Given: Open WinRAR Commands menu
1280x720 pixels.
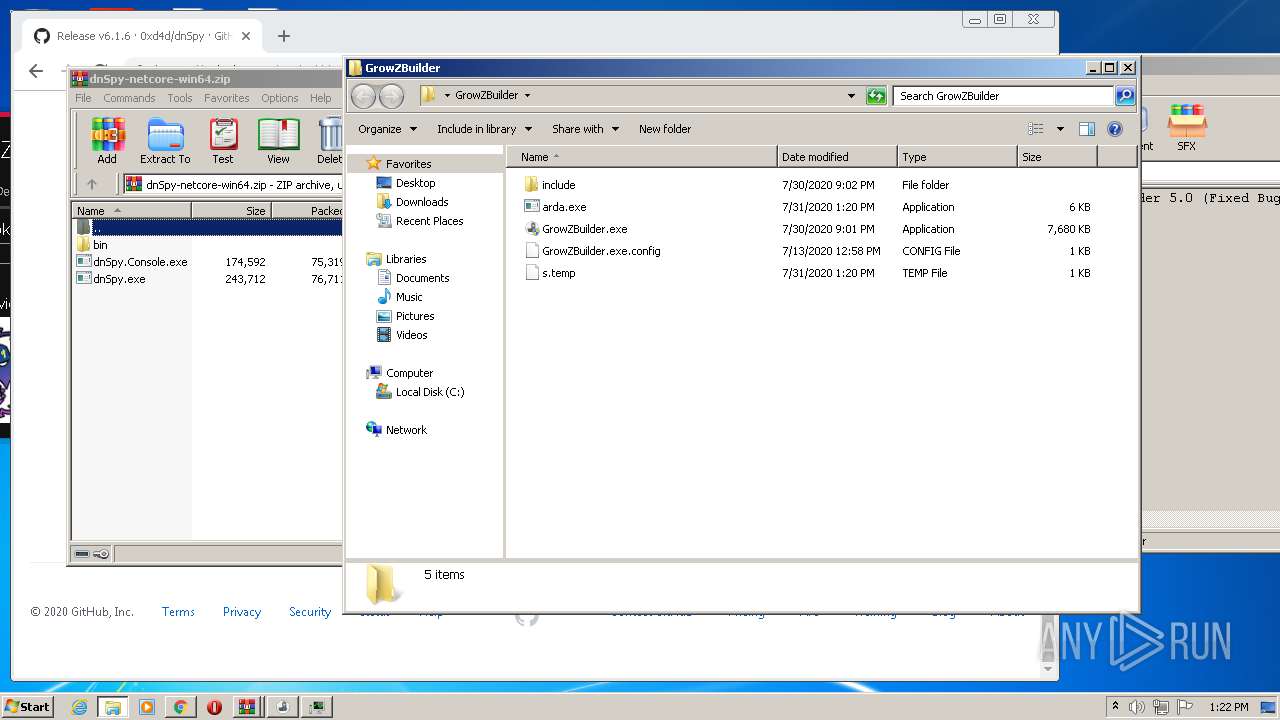Looking at the screenshot, I should click(x=129, y=98).
